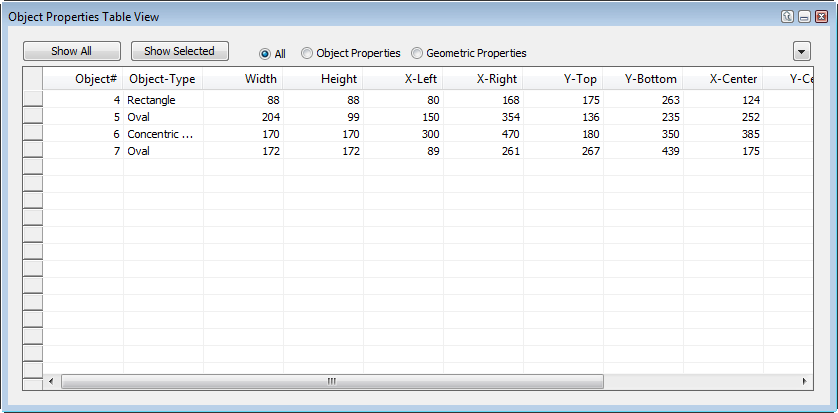
Task: Select row header for object 7 Oval
Action: (x=33, y=150)
